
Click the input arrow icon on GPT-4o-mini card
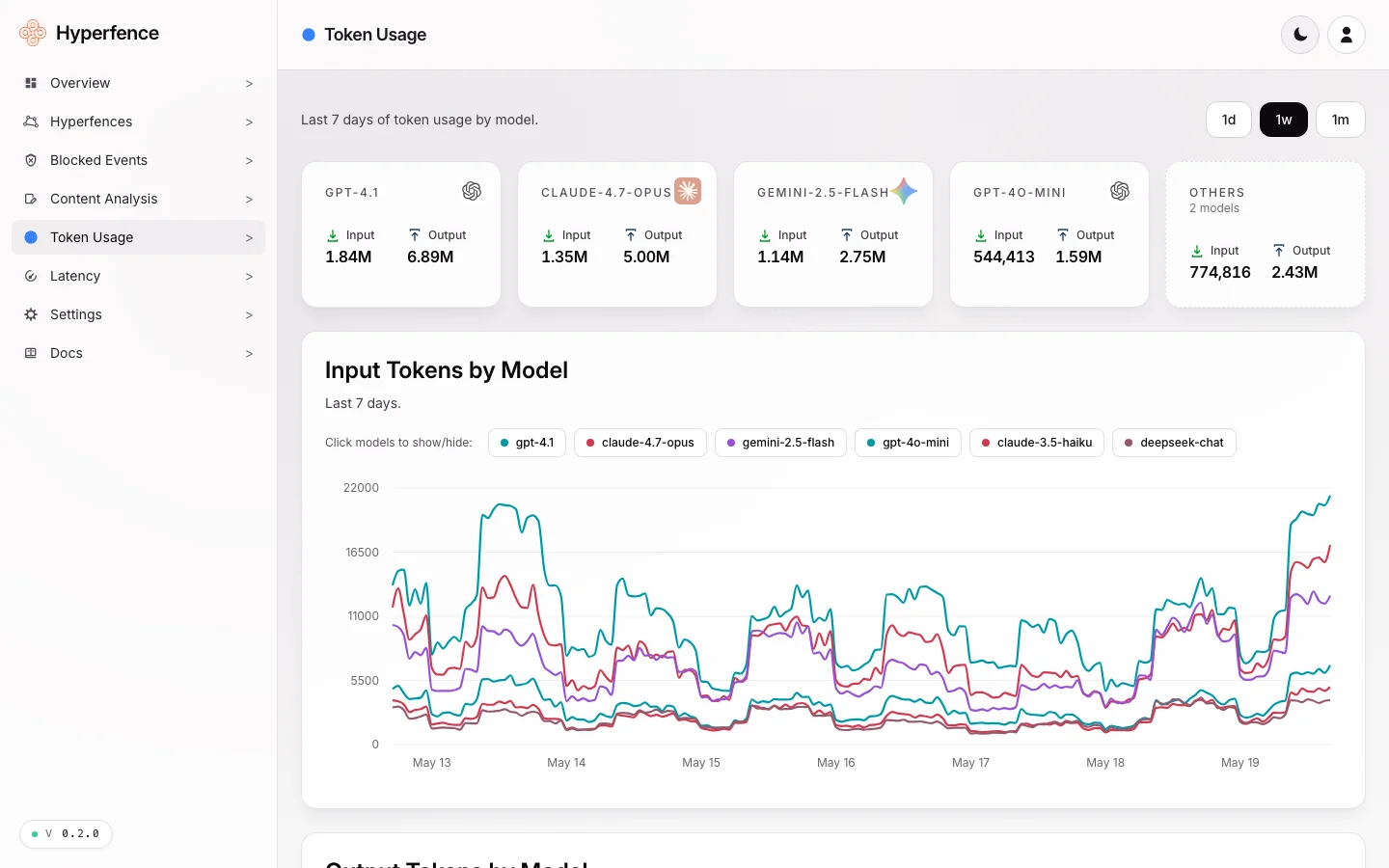(981, 235)
